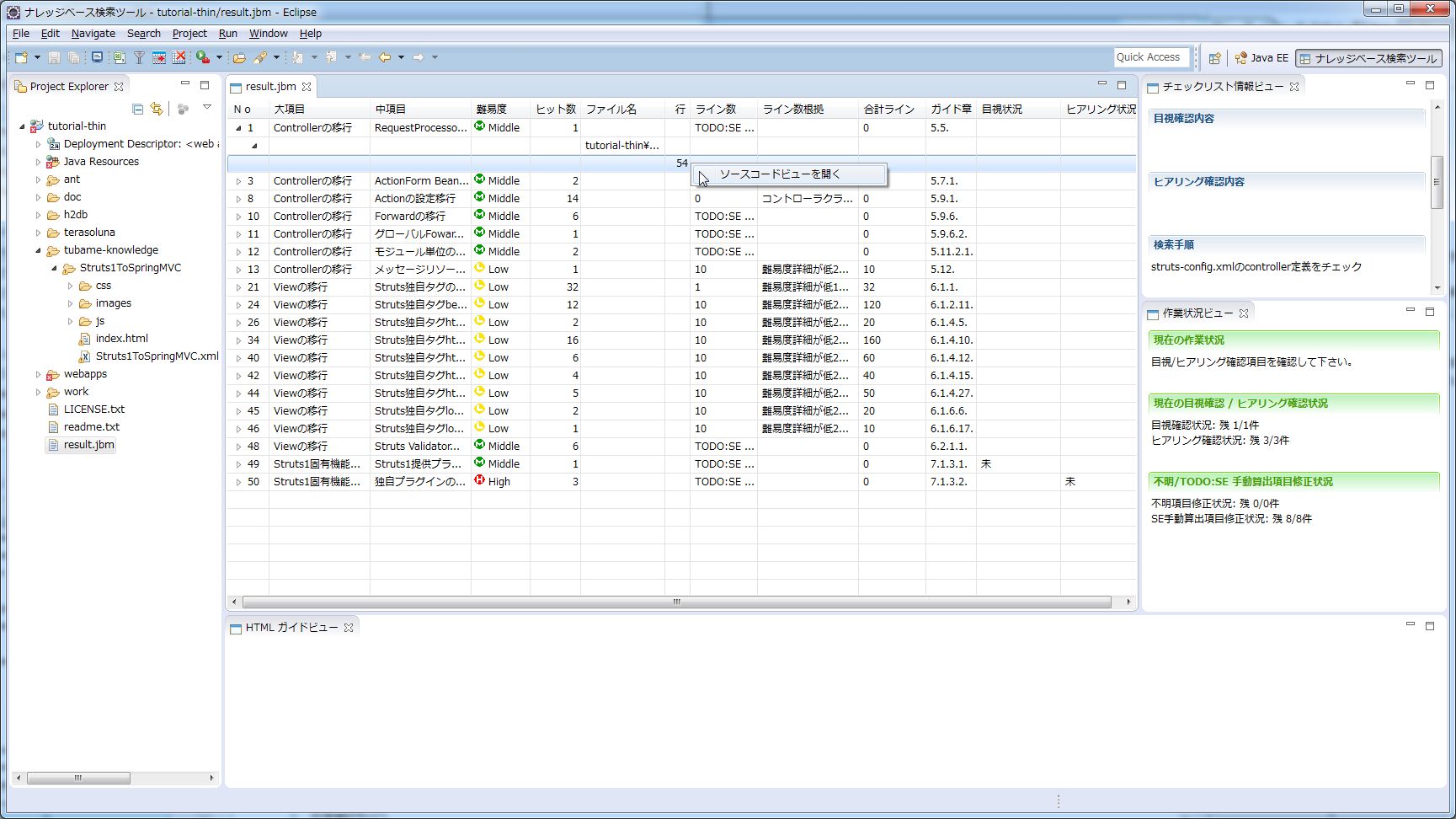Open the run external tools dropdown arrow

pos(219,57)
